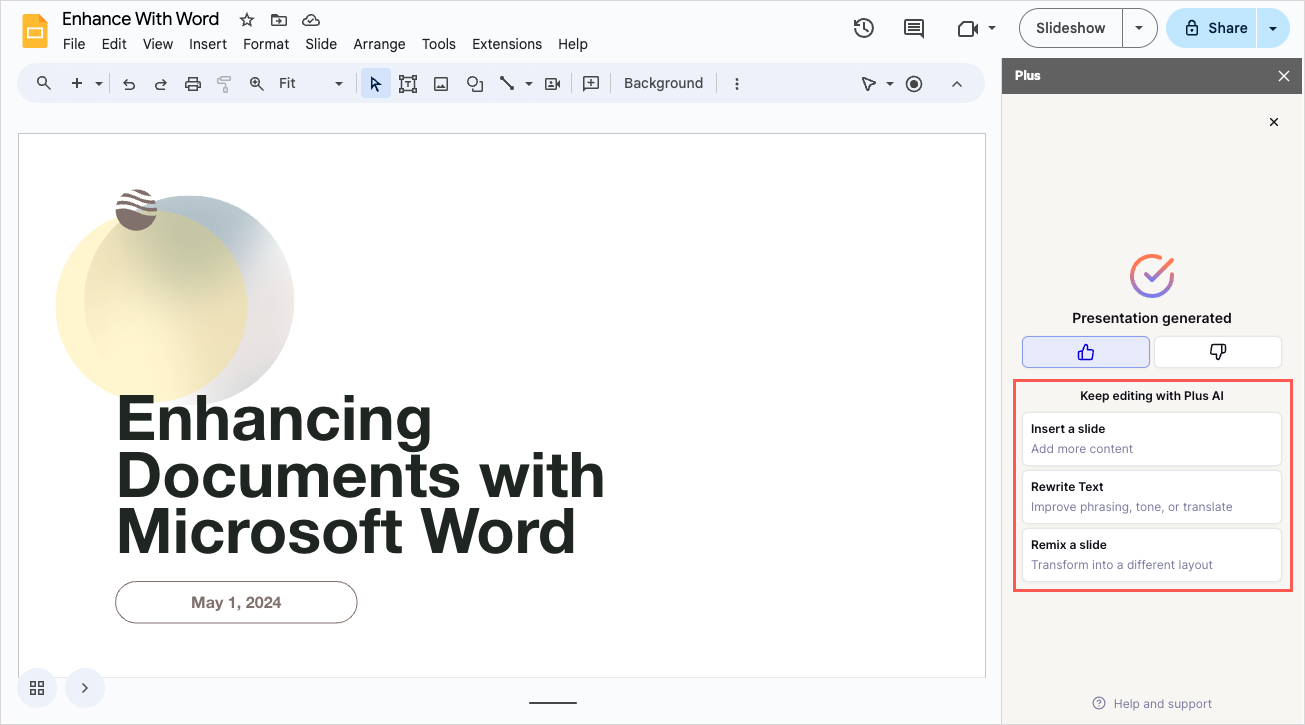Open the grid view button
The height and width of the screenshot is (725, 1305).
pyautogui.click(x=37, y=687)
